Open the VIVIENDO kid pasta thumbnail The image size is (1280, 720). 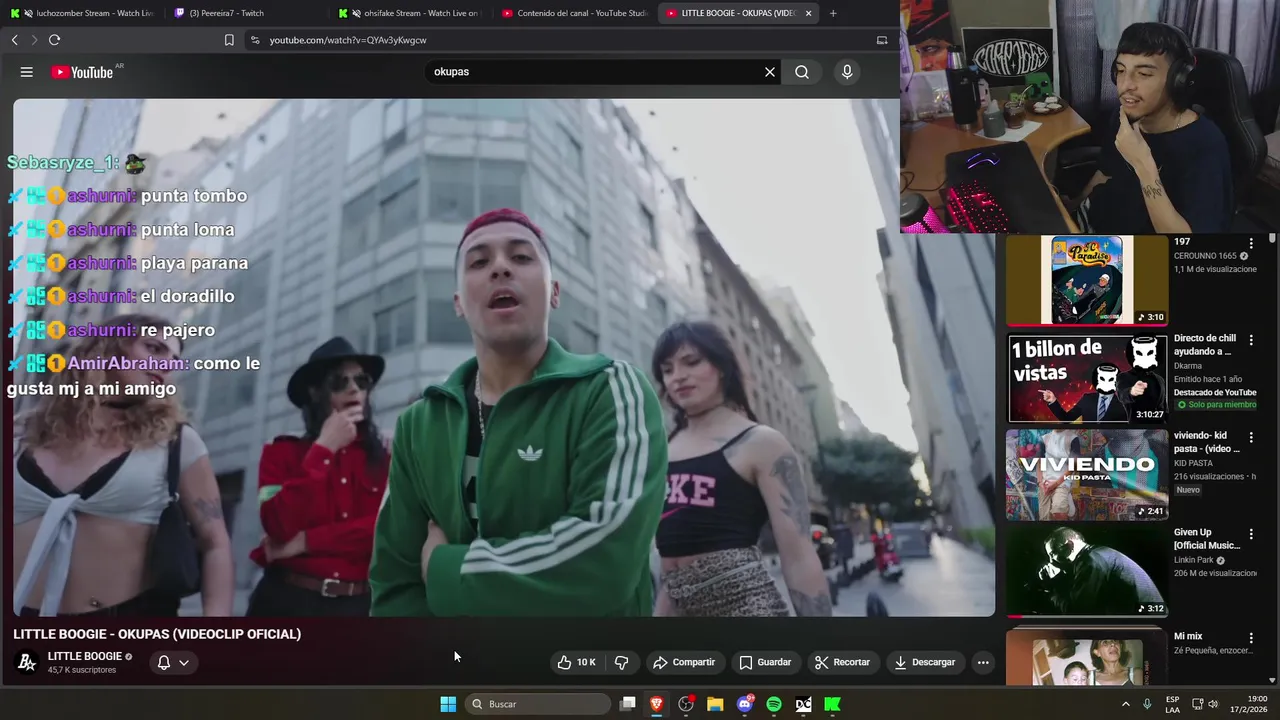[1087, 475]
